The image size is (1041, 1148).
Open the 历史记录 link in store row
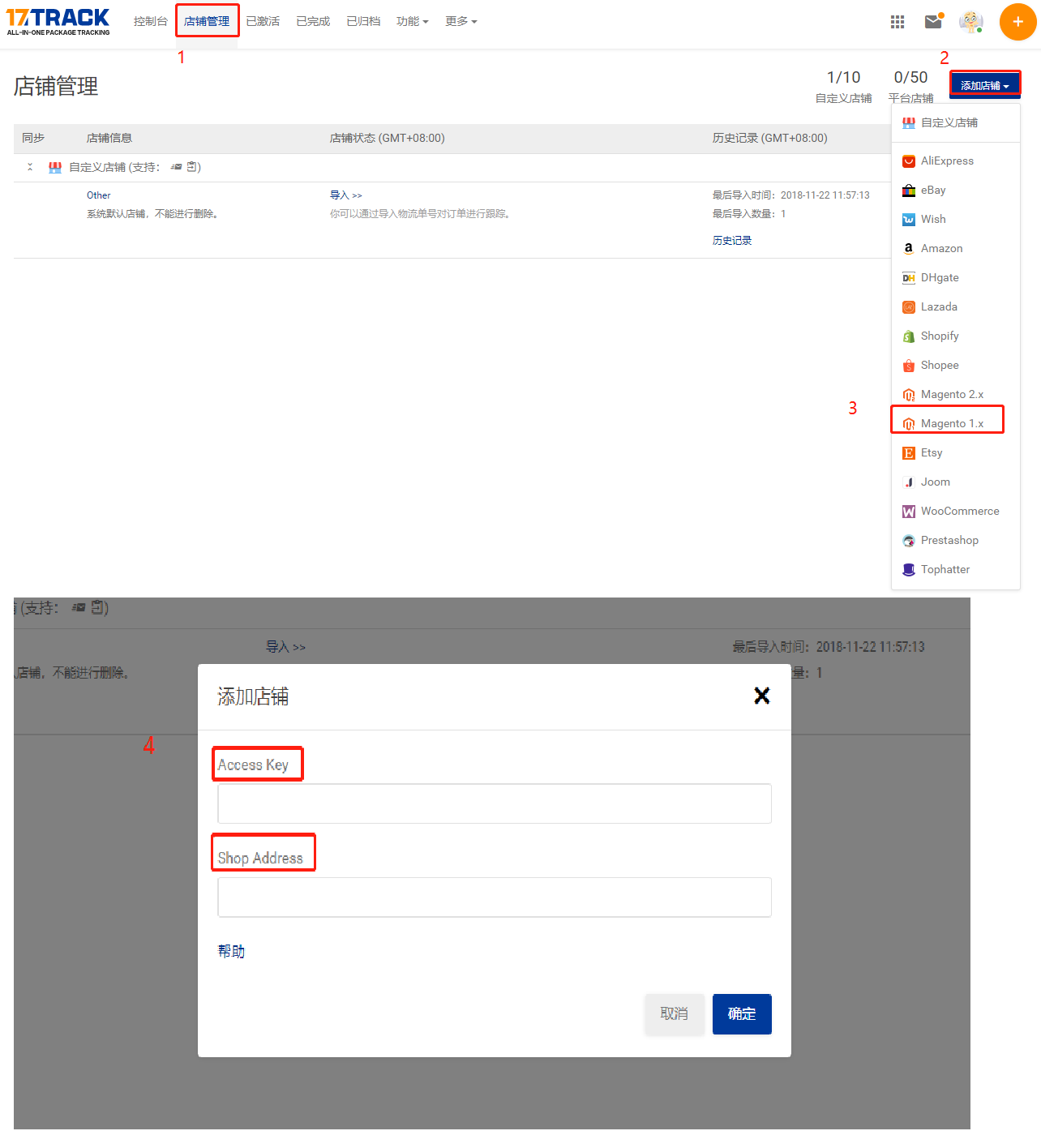[x=732, y=241]
